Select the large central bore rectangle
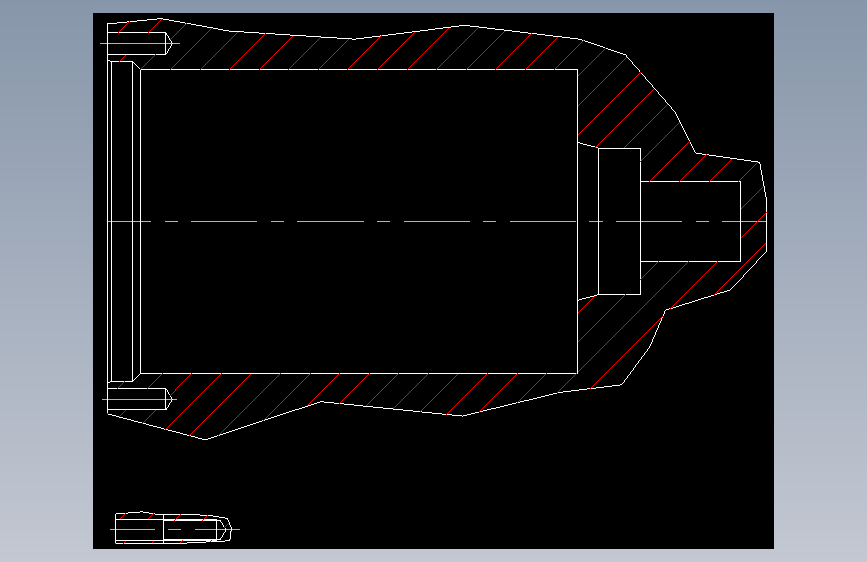Viewport: 867px width, 562px height. pyautogui.click(x=359, y=221)
